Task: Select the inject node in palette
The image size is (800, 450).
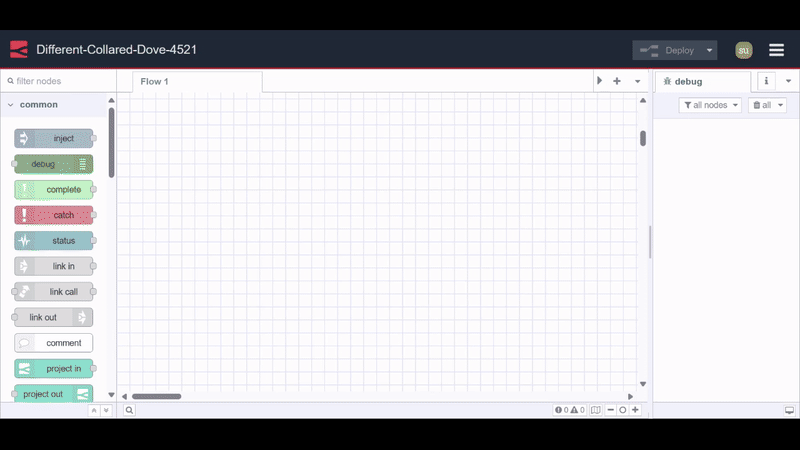Action: pos(54,138)
